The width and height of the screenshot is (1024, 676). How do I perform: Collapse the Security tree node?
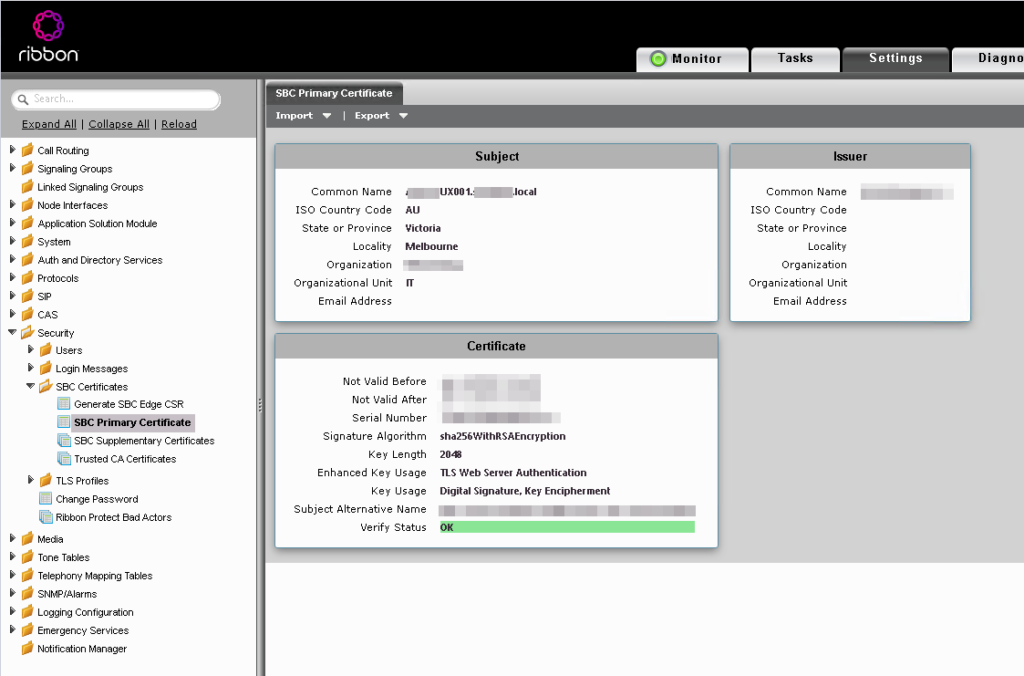point(12,332)
